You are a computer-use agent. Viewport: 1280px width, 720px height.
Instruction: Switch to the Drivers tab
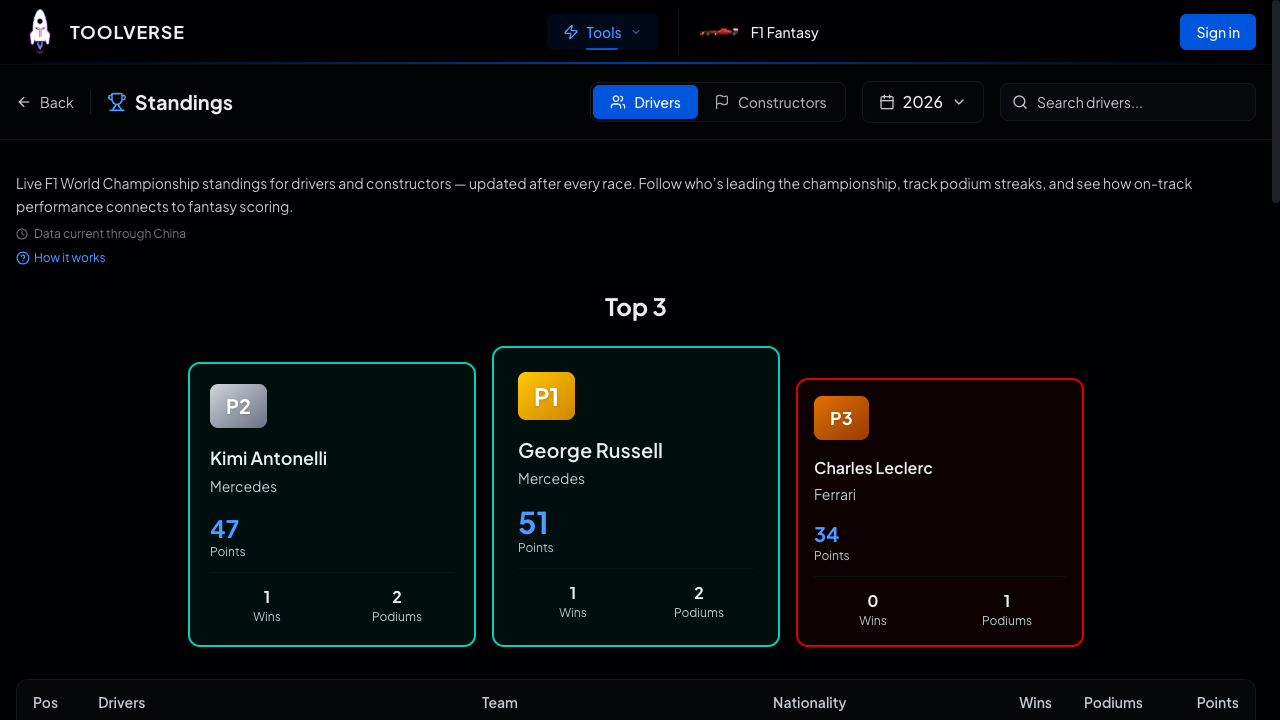[645, 102]
